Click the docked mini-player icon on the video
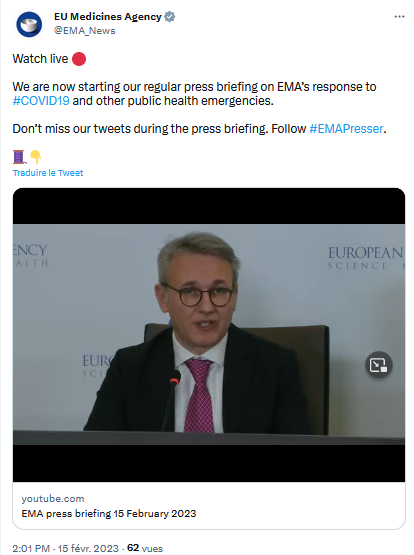This screenshot has height=555, width=414. pyautogui.click(x=378, y=365)
